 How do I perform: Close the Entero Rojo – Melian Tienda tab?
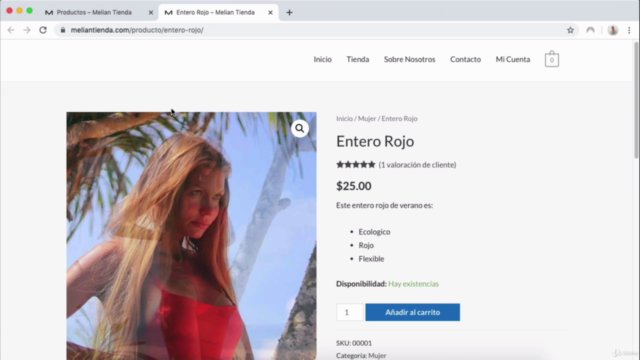[x=270, y=12]
